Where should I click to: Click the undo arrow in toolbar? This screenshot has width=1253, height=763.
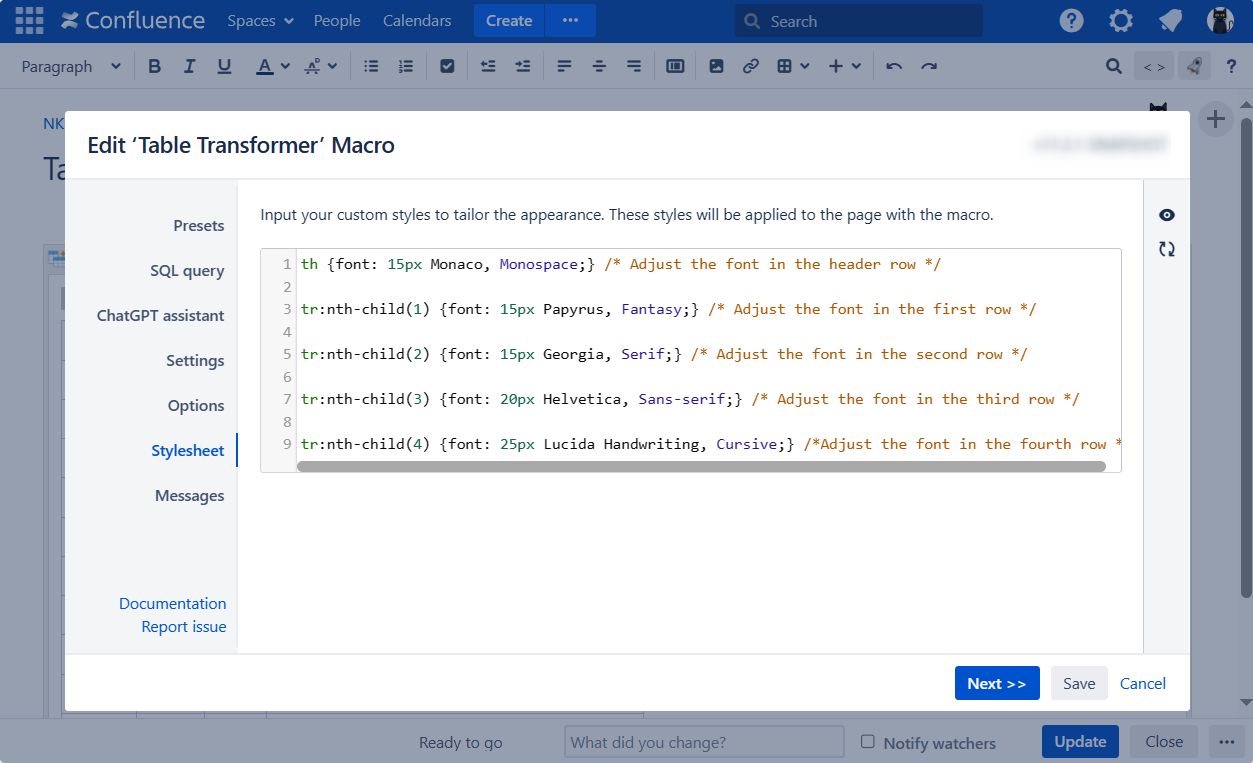coord(894,66)
